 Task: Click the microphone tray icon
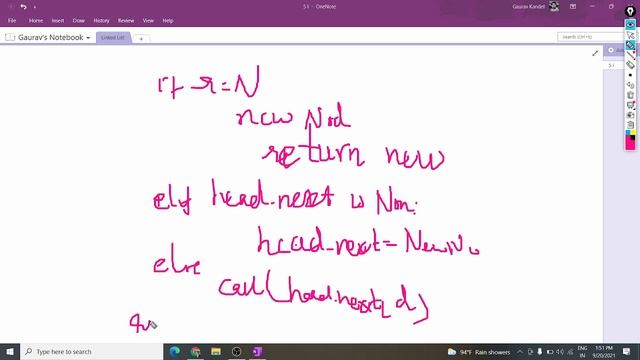point(540,352)
